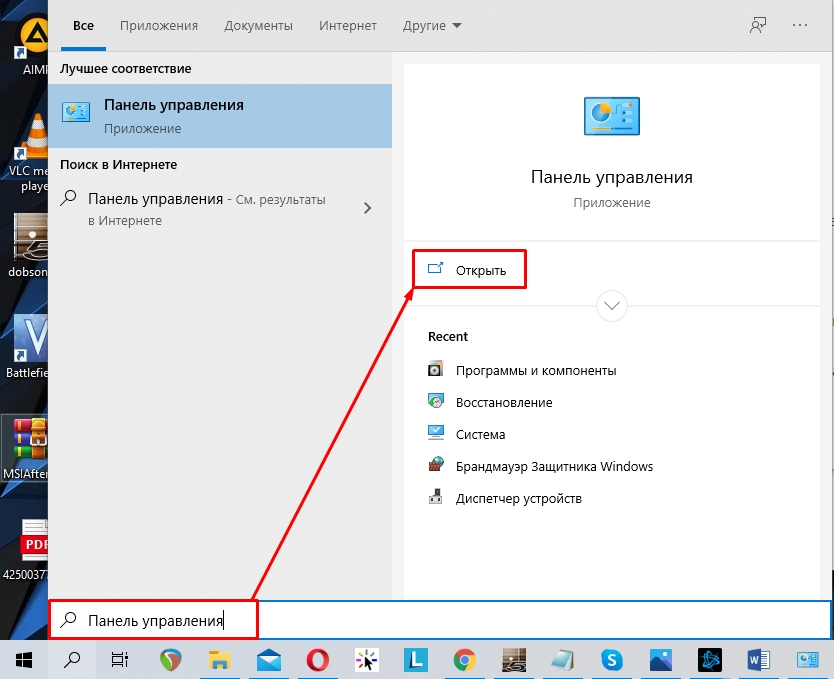
Task: Switch to the Документы tab
Action: point(258,25)
